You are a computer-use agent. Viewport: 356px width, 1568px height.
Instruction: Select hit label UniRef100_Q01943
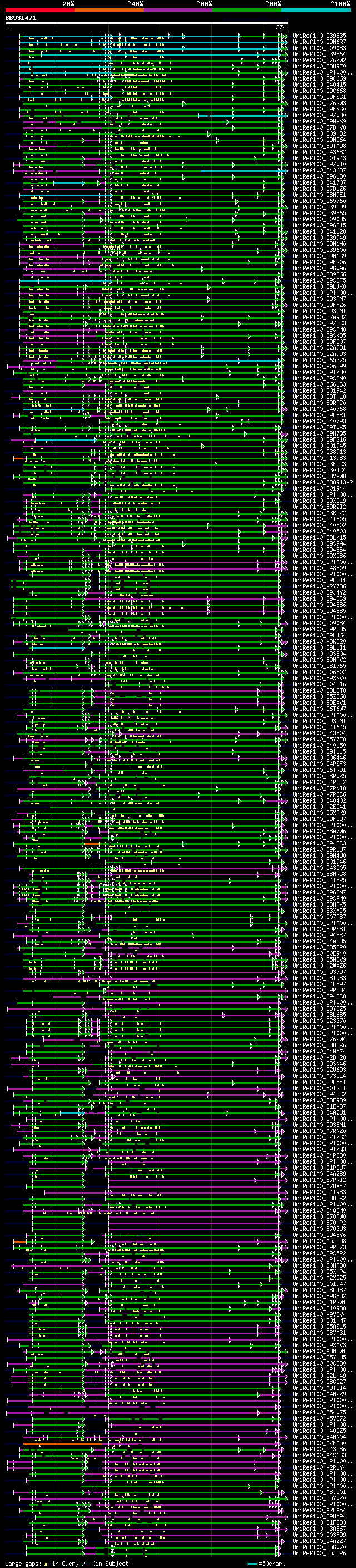click(x=319, y=159)
